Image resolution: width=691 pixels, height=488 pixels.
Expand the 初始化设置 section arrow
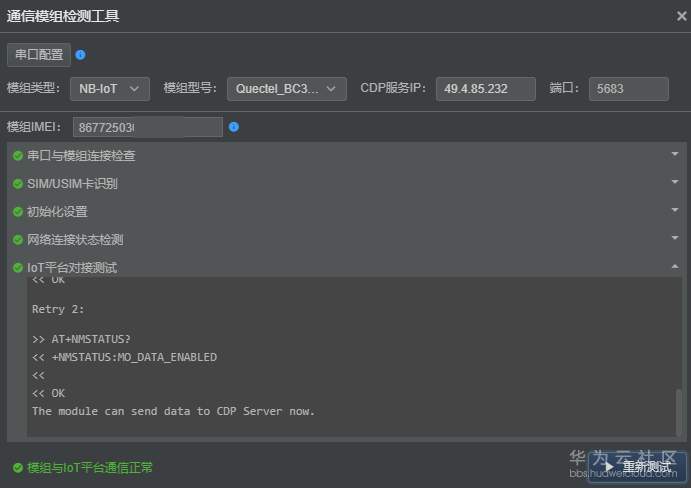tap(675, 210)
